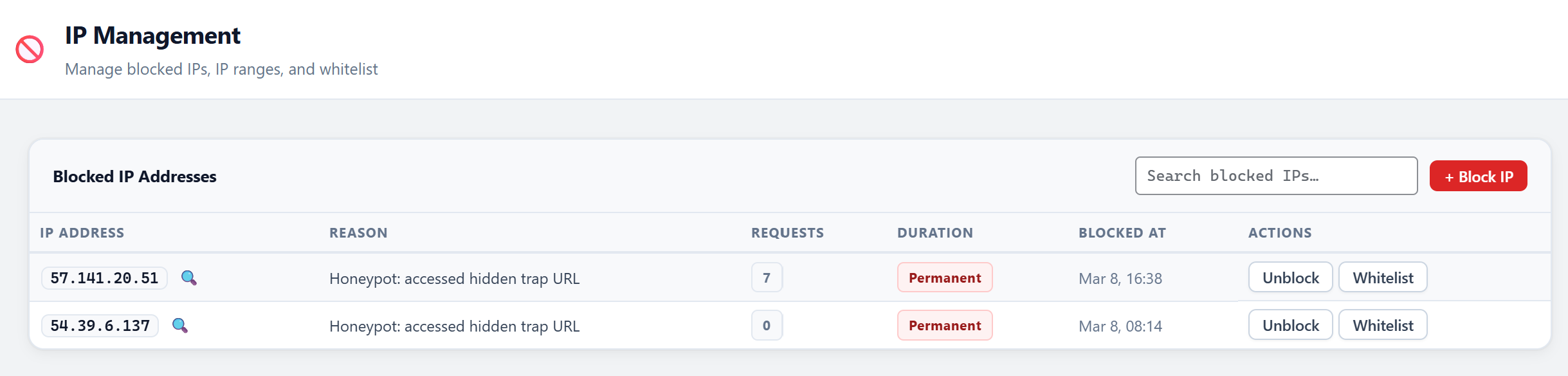This screenshot has height=376, width=1568.
Task: Whitelist the IP 57.141.20.51
Action: pyautogui.click(x=1383, y=277)
